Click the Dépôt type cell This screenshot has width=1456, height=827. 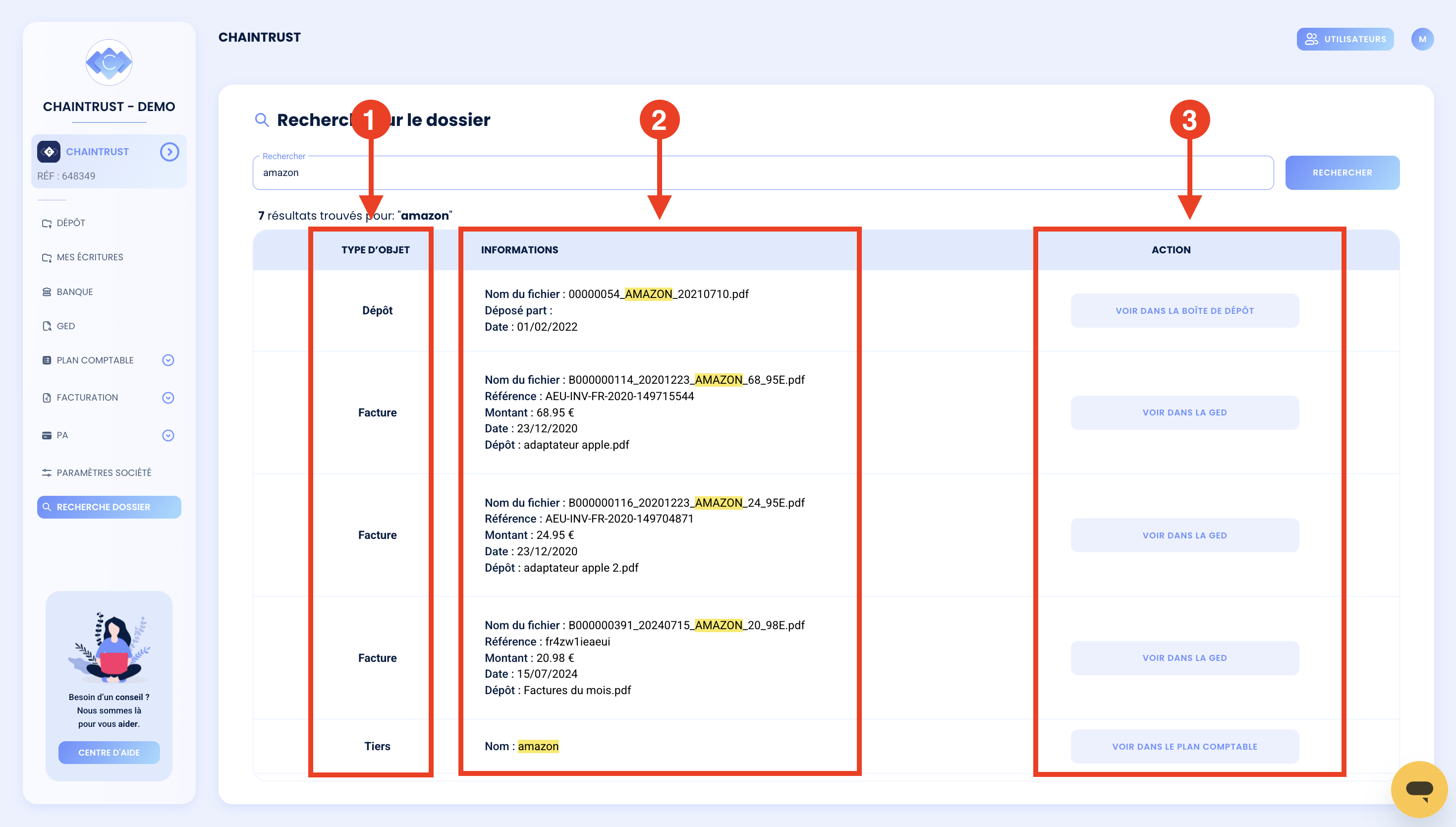click(378, 310)
